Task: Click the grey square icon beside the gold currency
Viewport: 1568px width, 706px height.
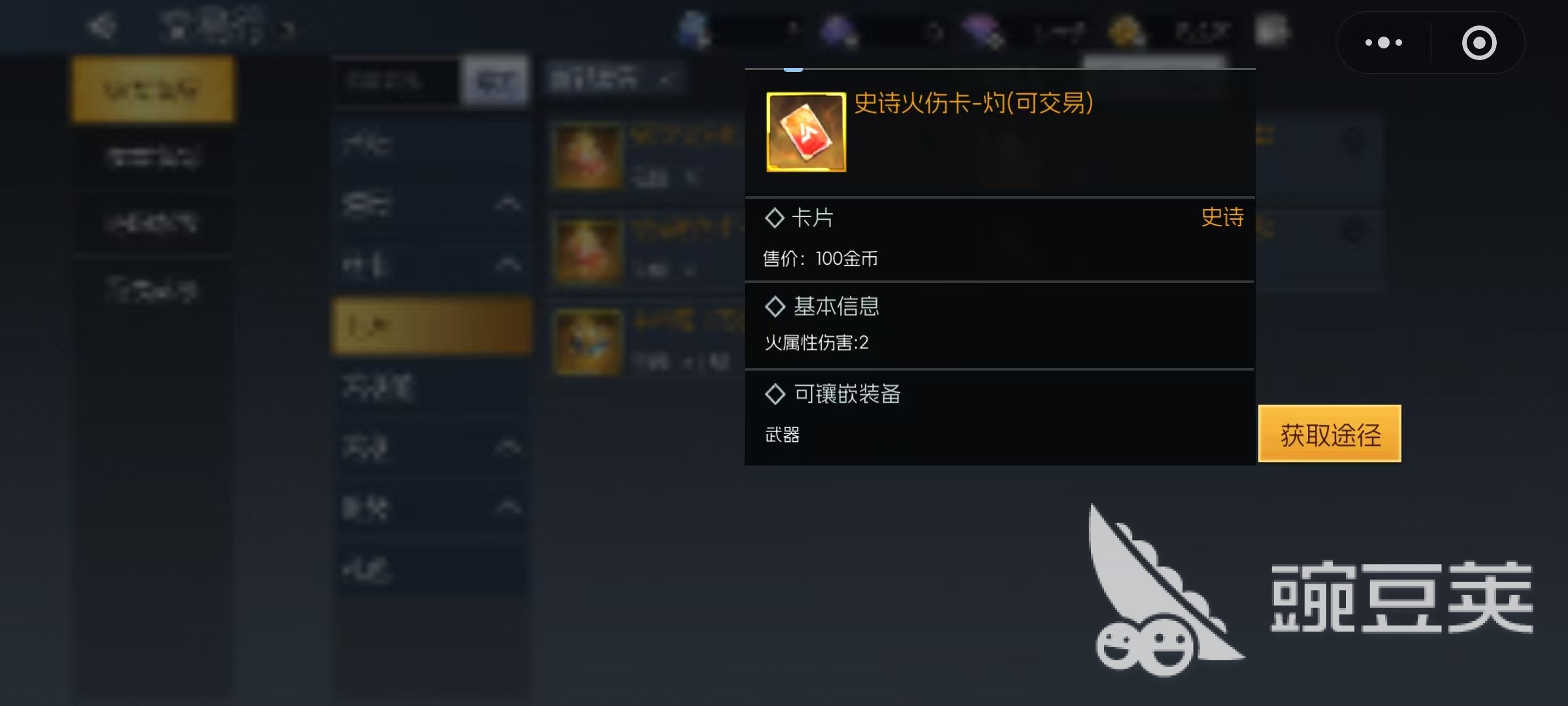Action: 1272,30
